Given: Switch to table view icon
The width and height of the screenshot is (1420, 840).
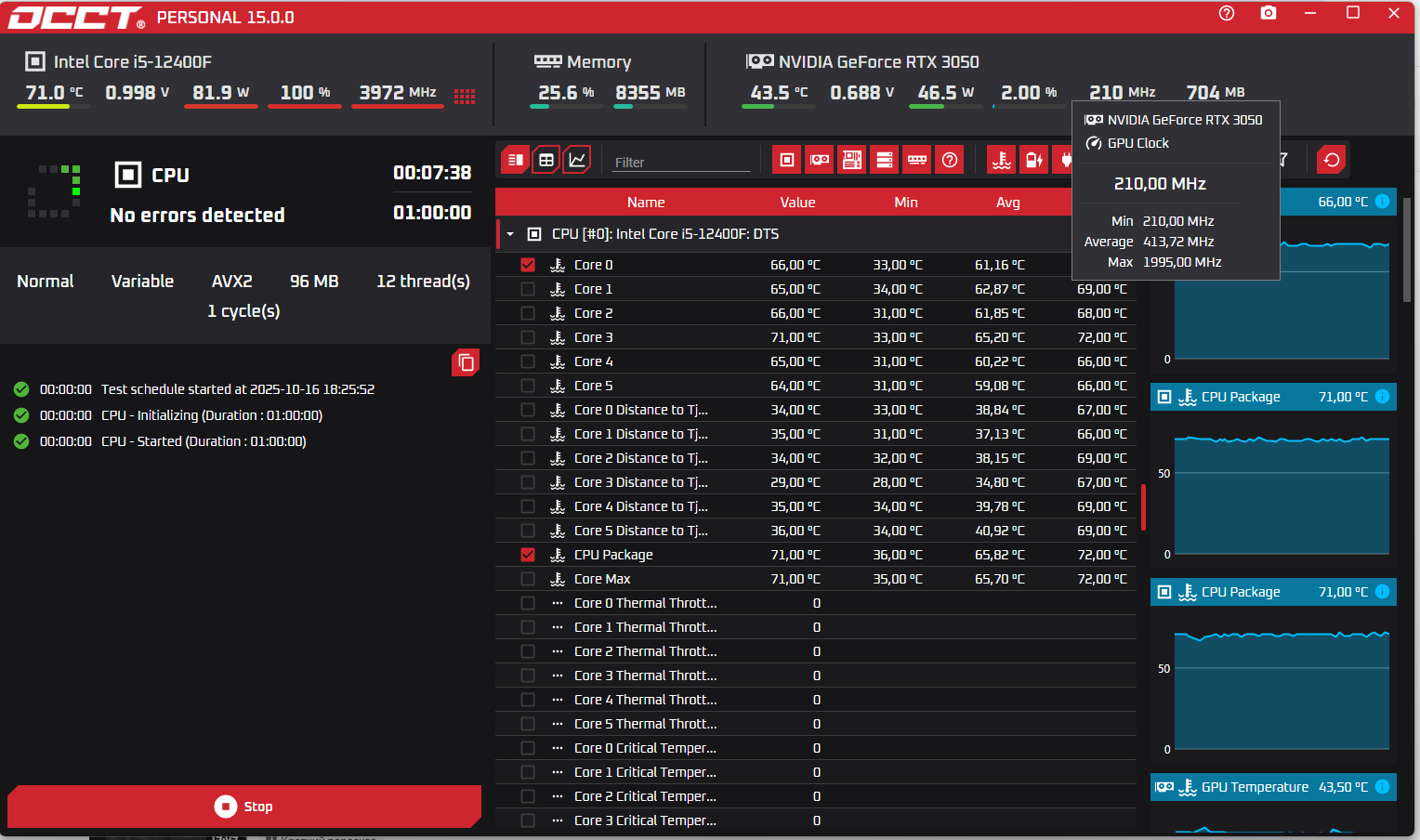Looking at the screenshot, I should [x=546, y=160].
